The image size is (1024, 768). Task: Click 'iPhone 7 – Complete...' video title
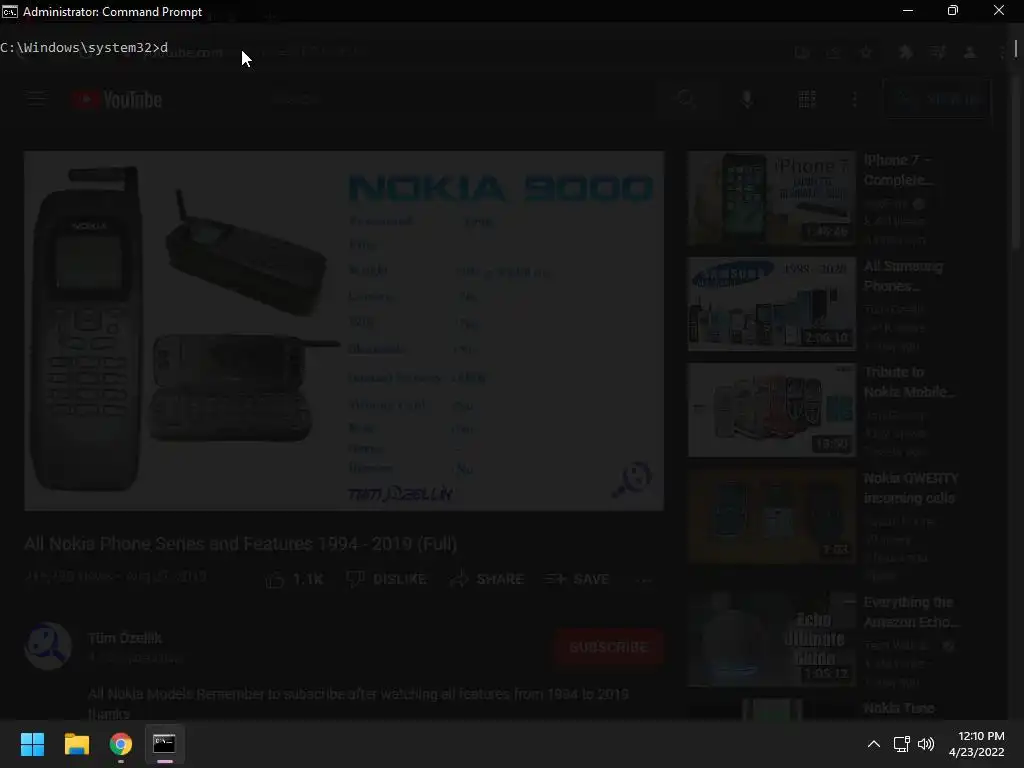[x=899, y=170]
